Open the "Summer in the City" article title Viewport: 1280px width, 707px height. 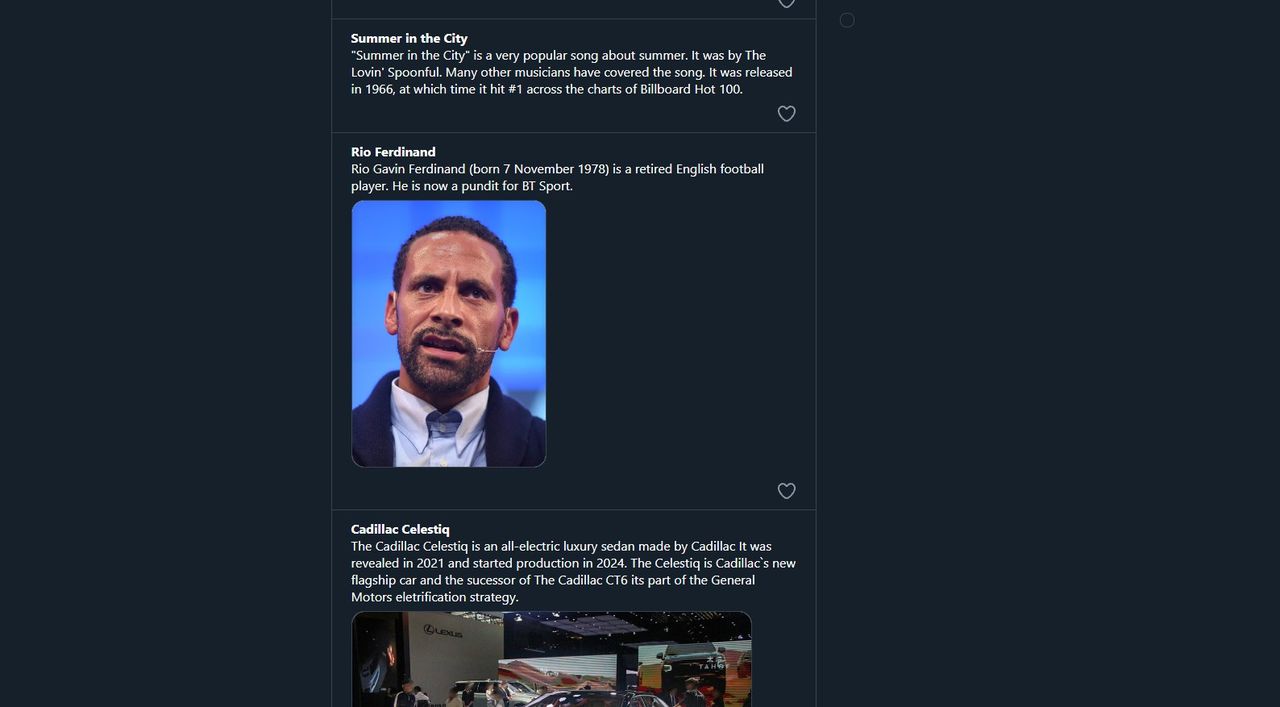pos(409,38)
